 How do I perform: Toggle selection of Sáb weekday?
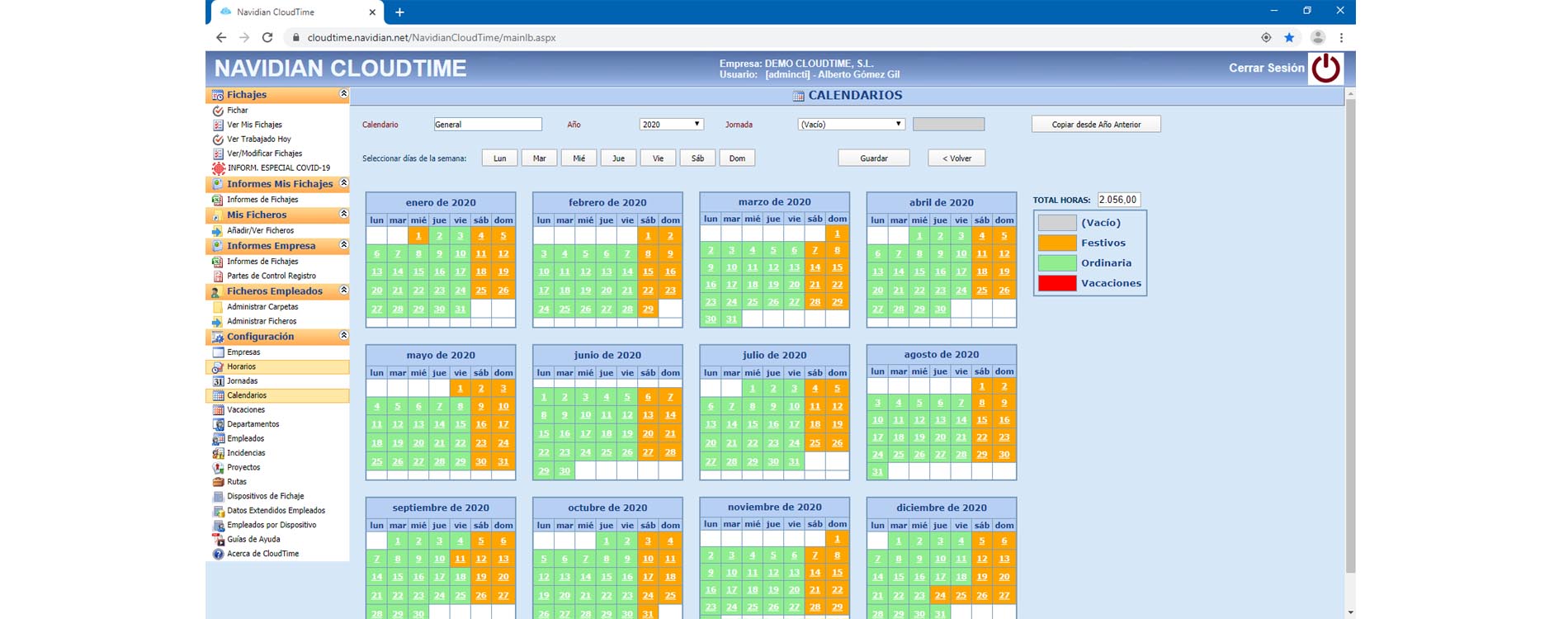click(697, 158)
